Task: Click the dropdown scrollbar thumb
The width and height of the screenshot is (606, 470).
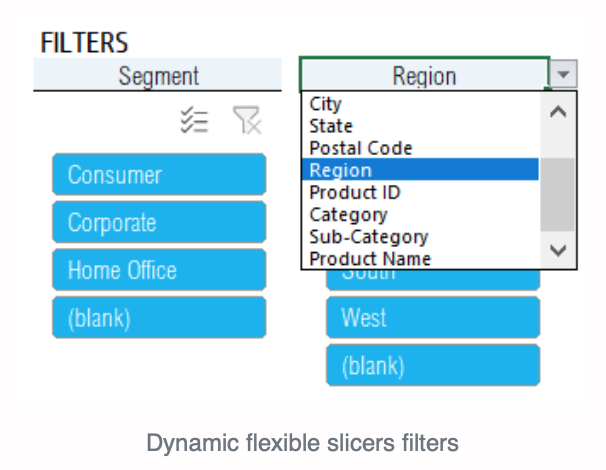Action: click(557, 194)
